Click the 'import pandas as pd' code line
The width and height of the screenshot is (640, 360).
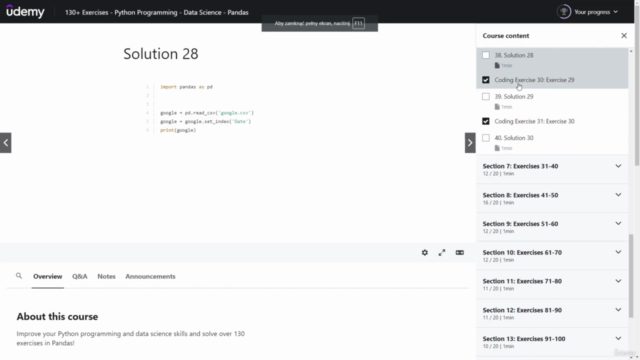coord(186,87)
